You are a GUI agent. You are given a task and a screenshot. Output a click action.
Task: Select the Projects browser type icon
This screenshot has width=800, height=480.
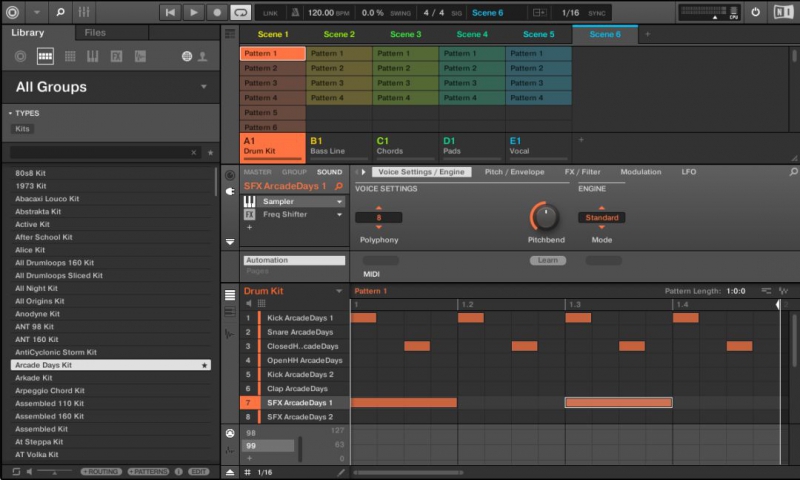point(20,56)
